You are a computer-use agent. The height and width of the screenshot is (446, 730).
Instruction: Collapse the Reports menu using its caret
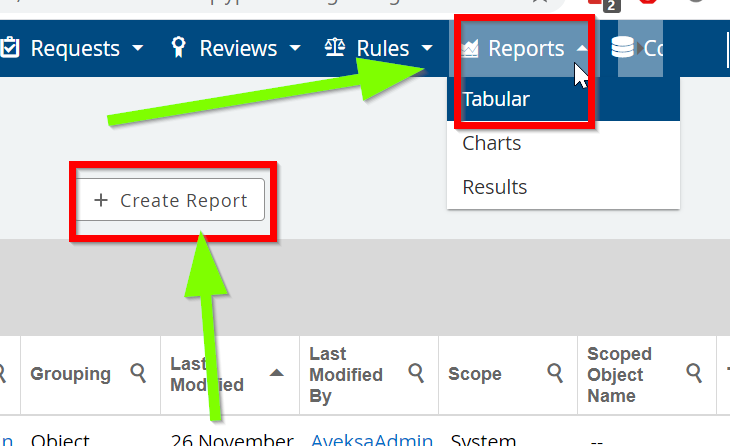[582, 48]
